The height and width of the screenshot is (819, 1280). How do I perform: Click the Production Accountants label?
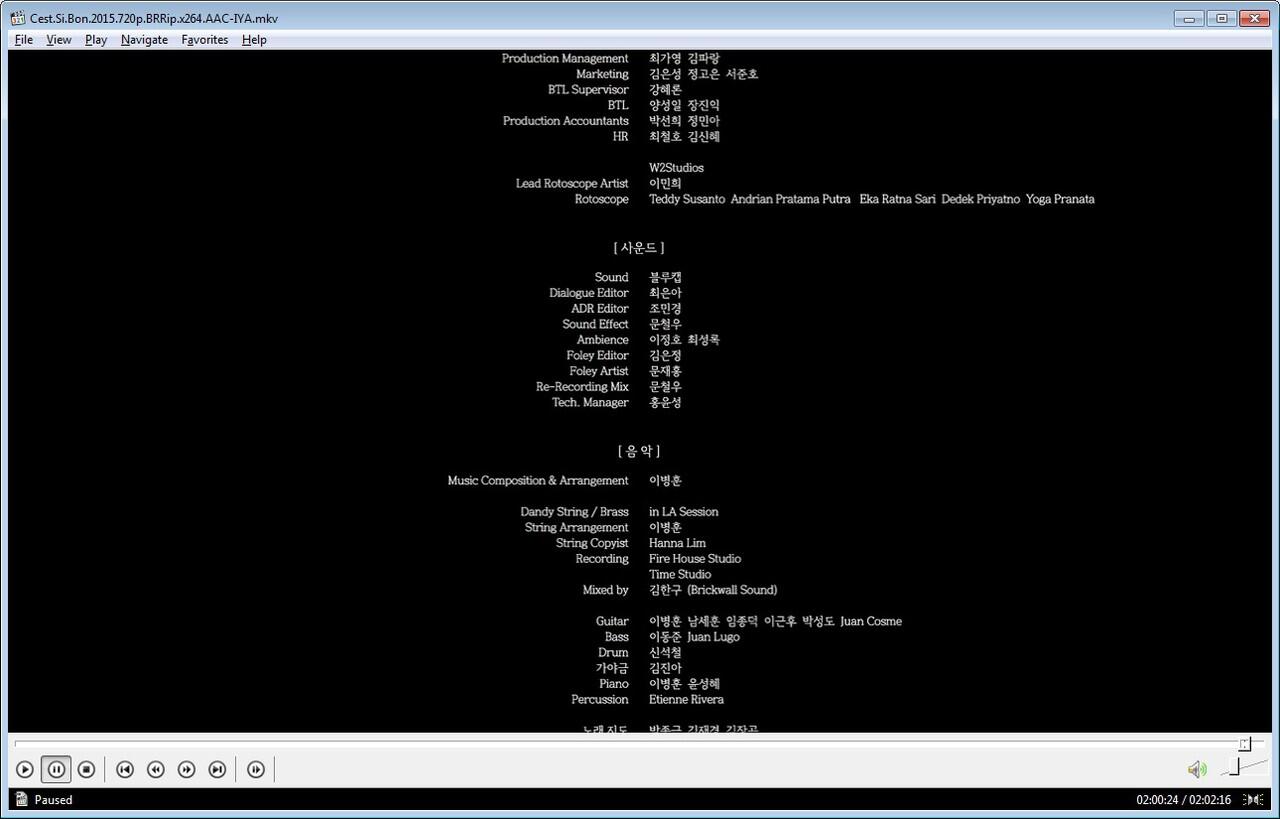tap(566, 121)
